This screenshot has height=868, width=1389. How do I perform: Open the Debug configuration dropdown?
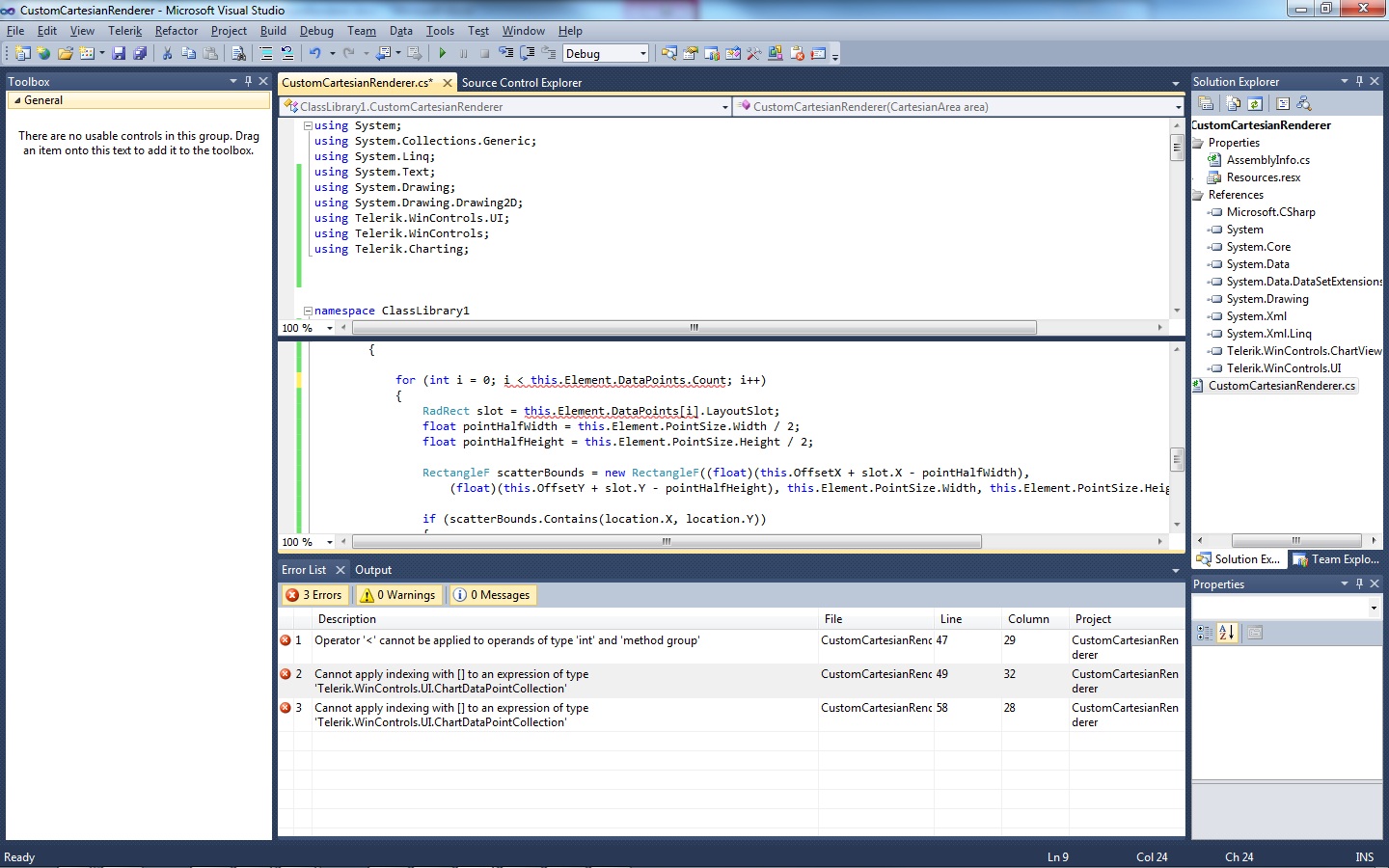643,54
